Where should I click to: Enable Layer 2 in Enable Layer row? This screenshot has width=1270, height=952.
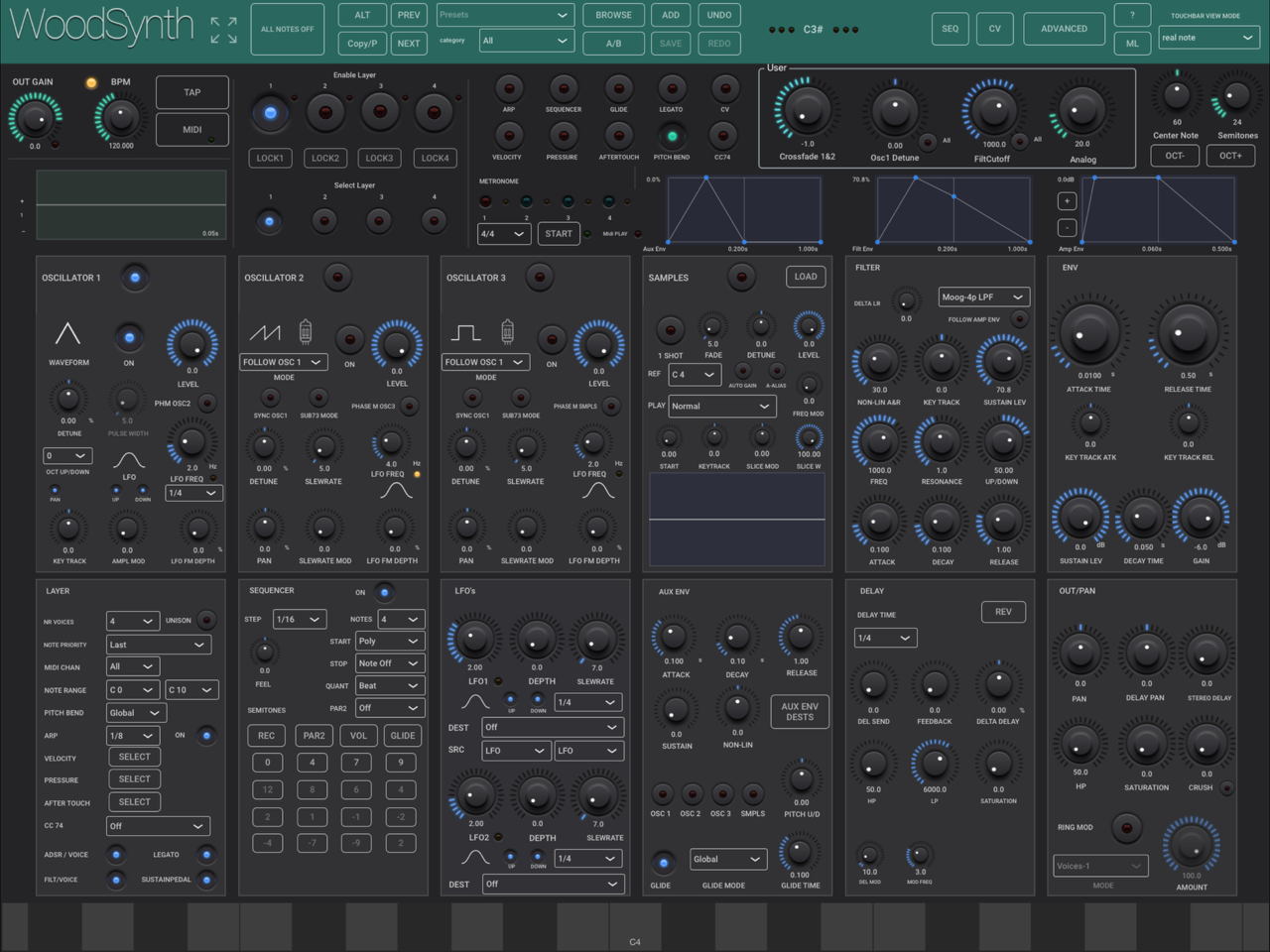click(x=324, y=113)
